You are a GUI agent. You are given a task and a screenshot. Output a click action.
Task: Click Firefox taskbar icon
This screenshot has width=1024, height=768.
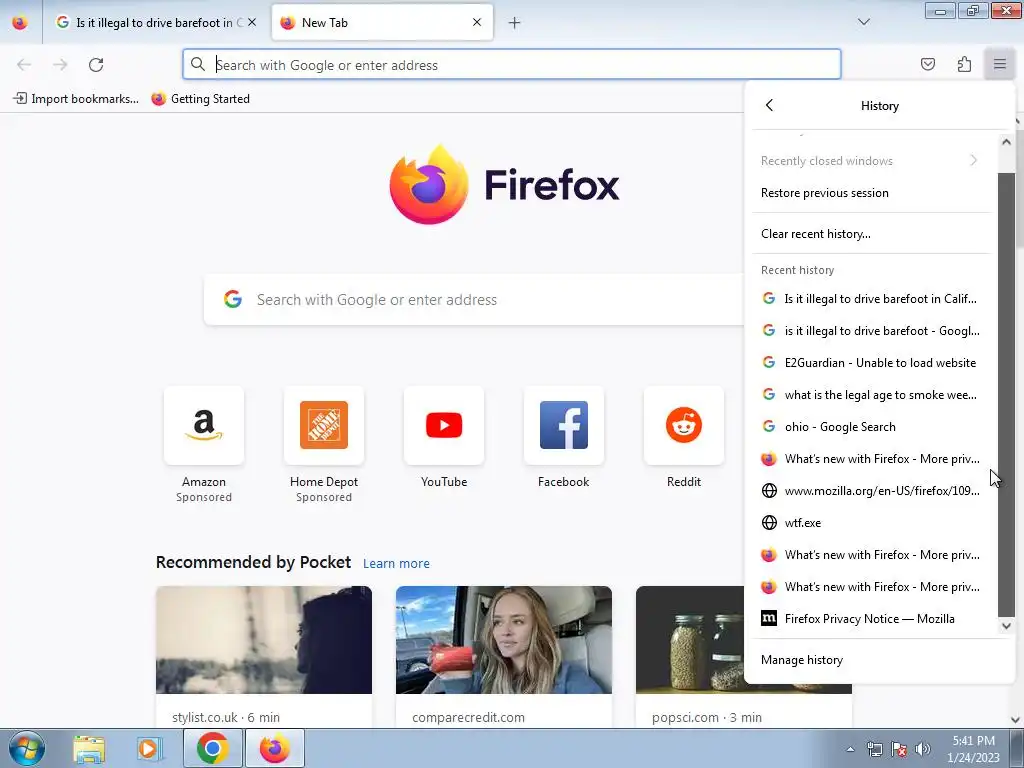tap(274, 748)
